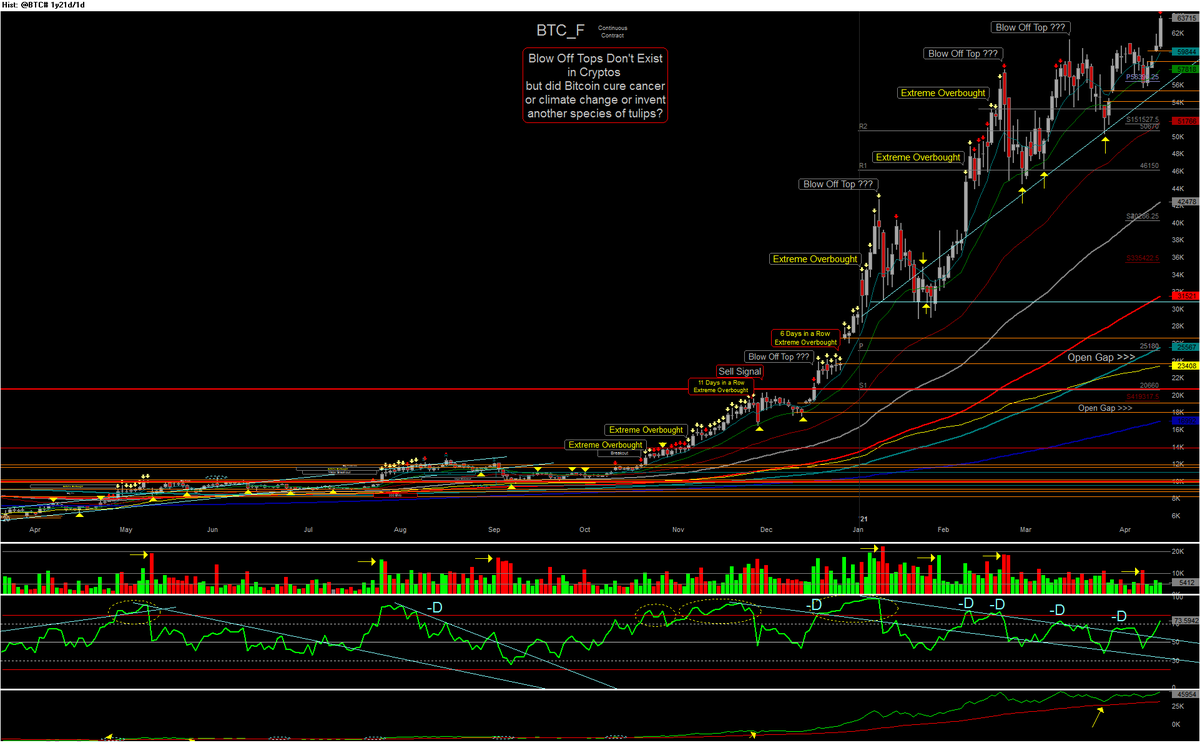Select the R2 pivot level label
This screenshot has width=1200, height=743.
(x=862, y=127)
